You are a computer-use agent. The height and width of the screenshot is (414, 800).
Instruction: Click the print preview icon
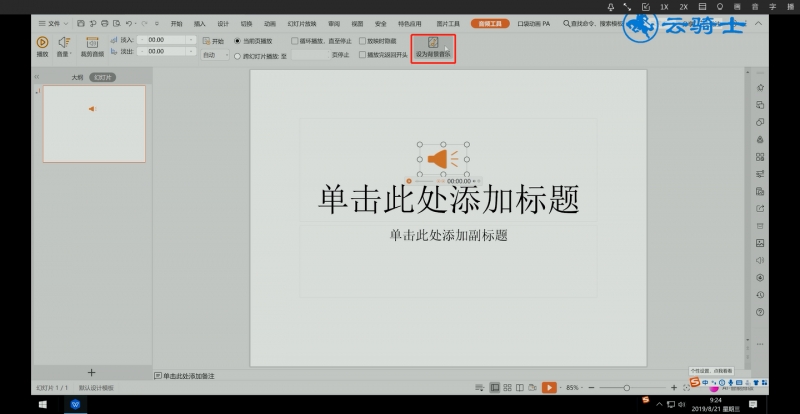117,23
